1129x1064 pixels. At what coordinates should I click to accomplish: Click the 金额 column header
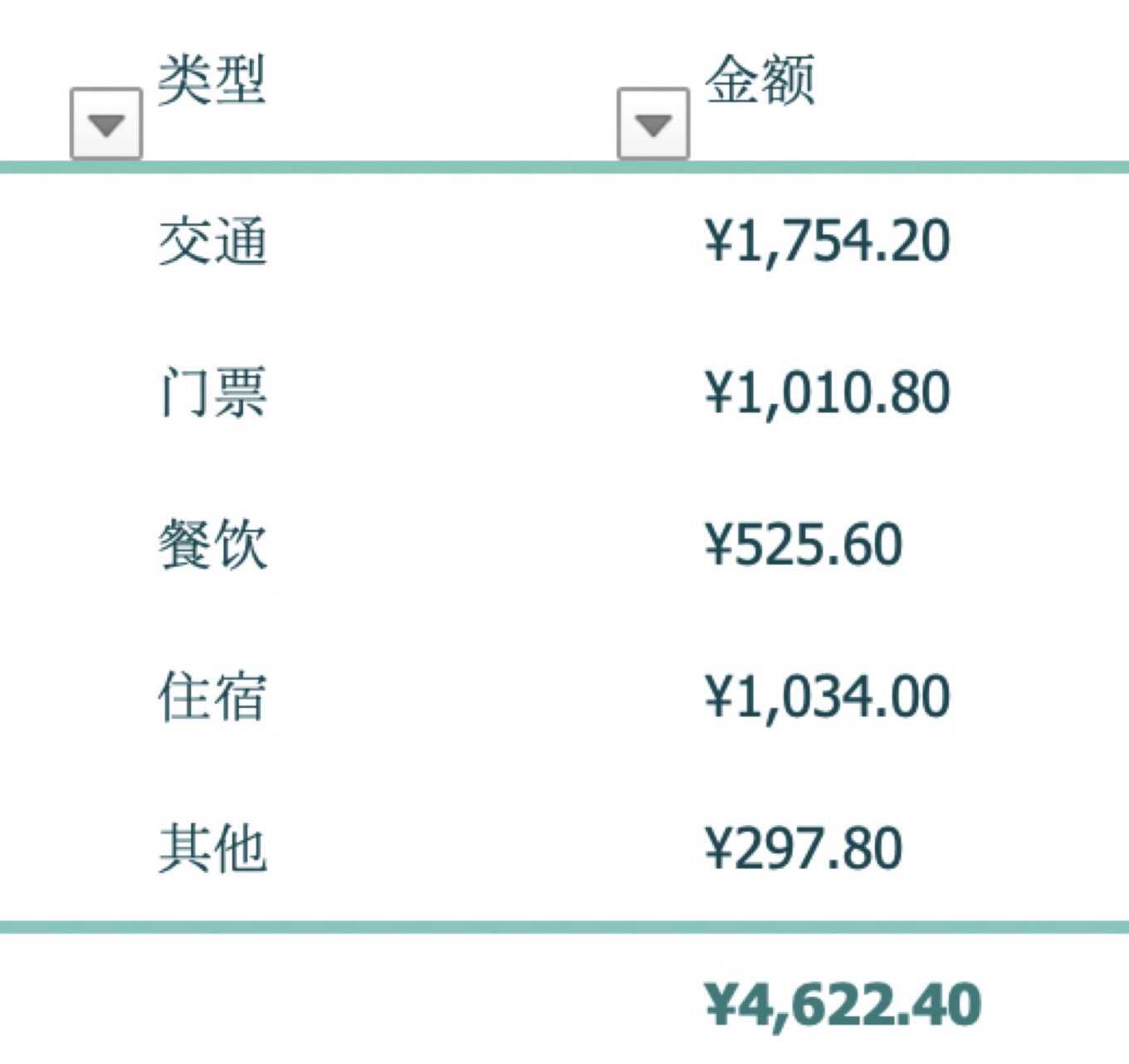tap(760, 81)
